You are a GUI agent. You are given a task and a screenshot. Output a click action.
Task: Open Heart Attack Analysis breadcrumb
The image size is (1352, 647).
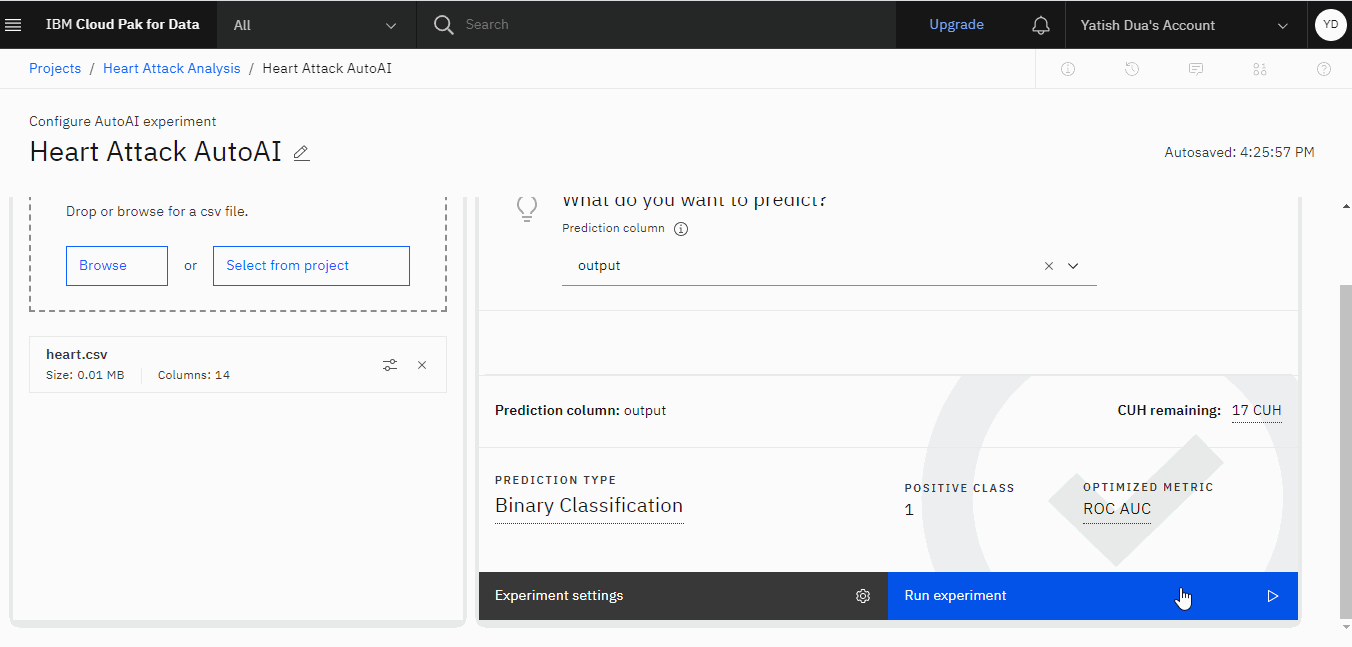(x=172, y=68)
